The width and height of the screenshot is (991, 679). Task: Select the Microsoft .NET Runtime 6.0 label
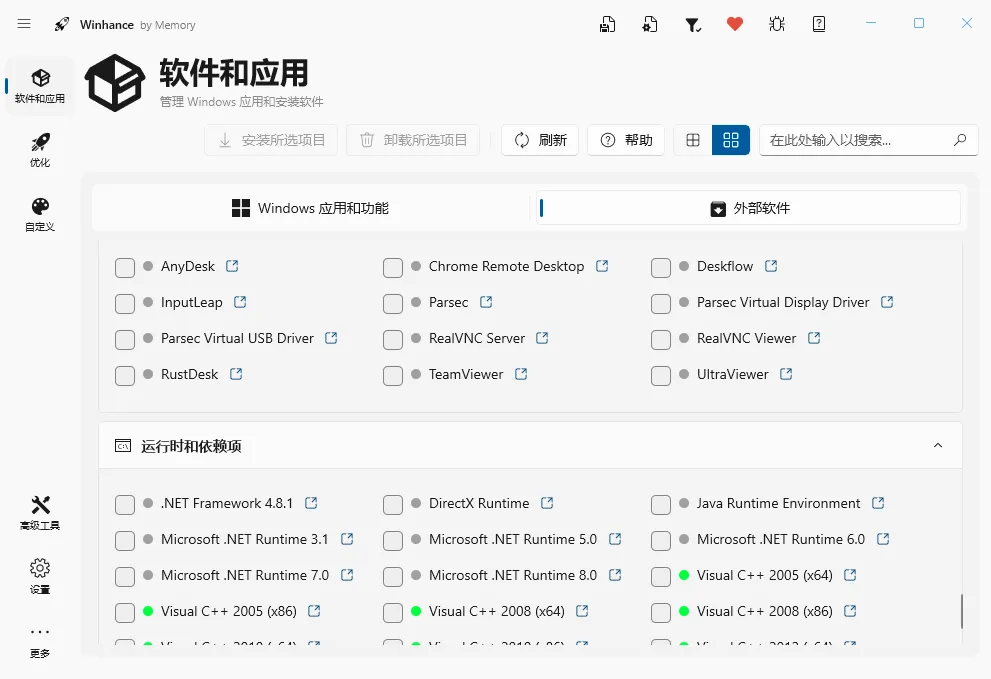(781, 539)
